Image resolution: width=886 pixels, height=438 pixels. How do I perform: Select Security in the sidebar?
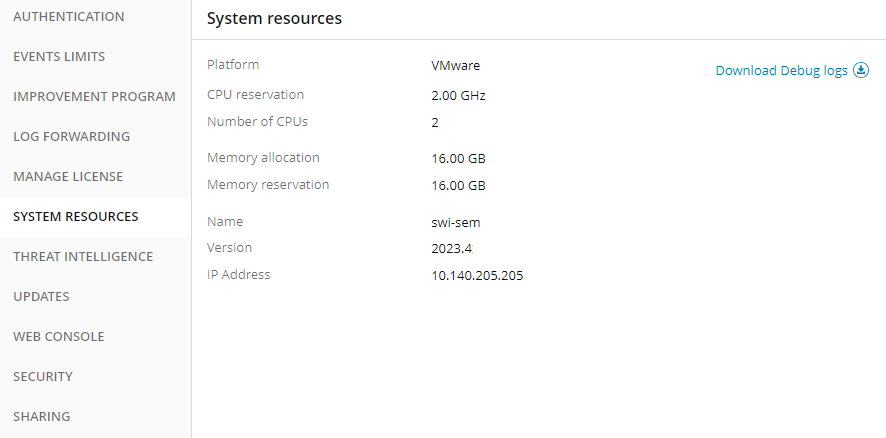tap(43, 377)
